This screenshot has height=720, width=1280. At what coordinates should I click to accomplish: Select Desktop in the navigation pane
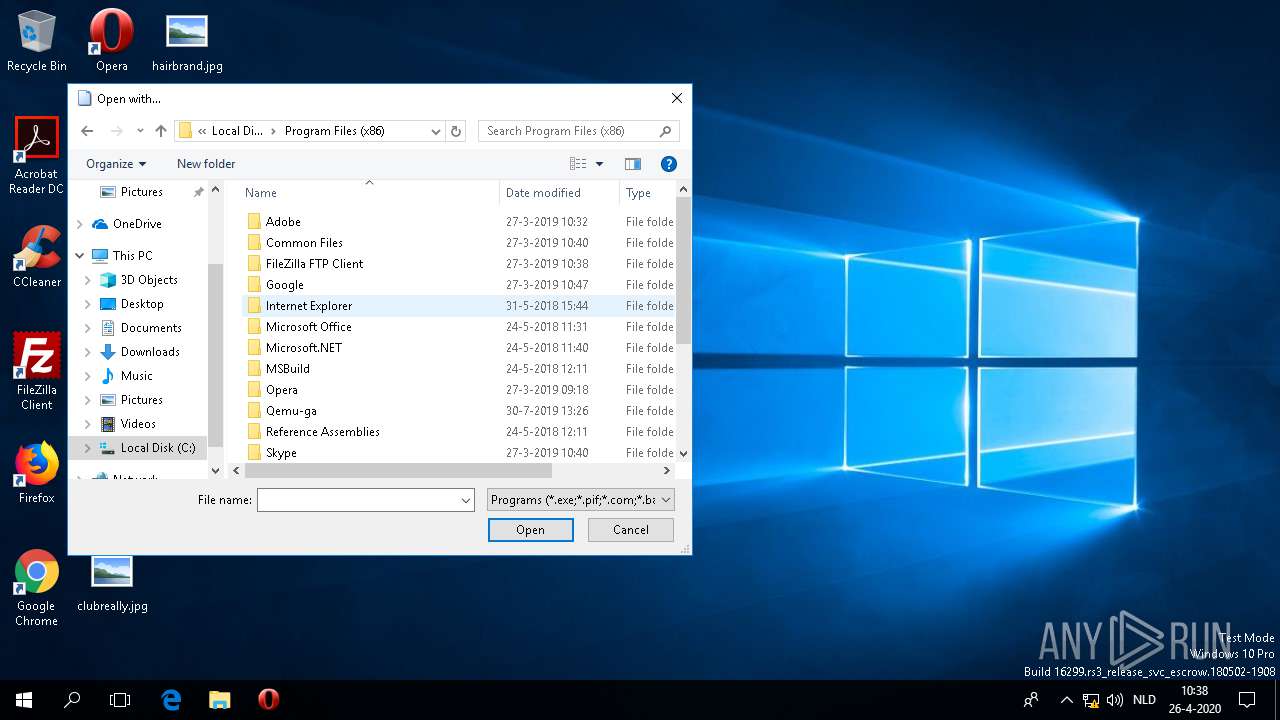(142, 304)
